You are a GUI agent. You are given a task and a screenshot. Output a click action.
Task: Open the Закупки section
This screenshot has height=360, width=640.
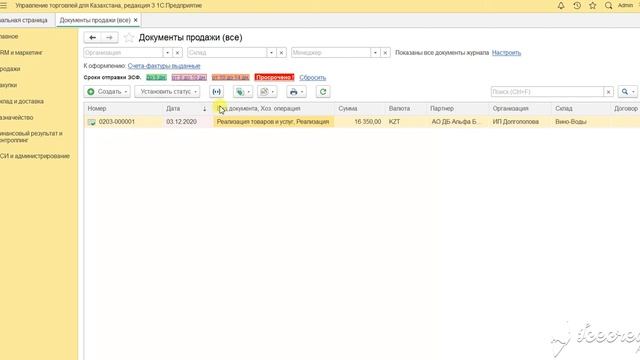(x=9, y=85)
